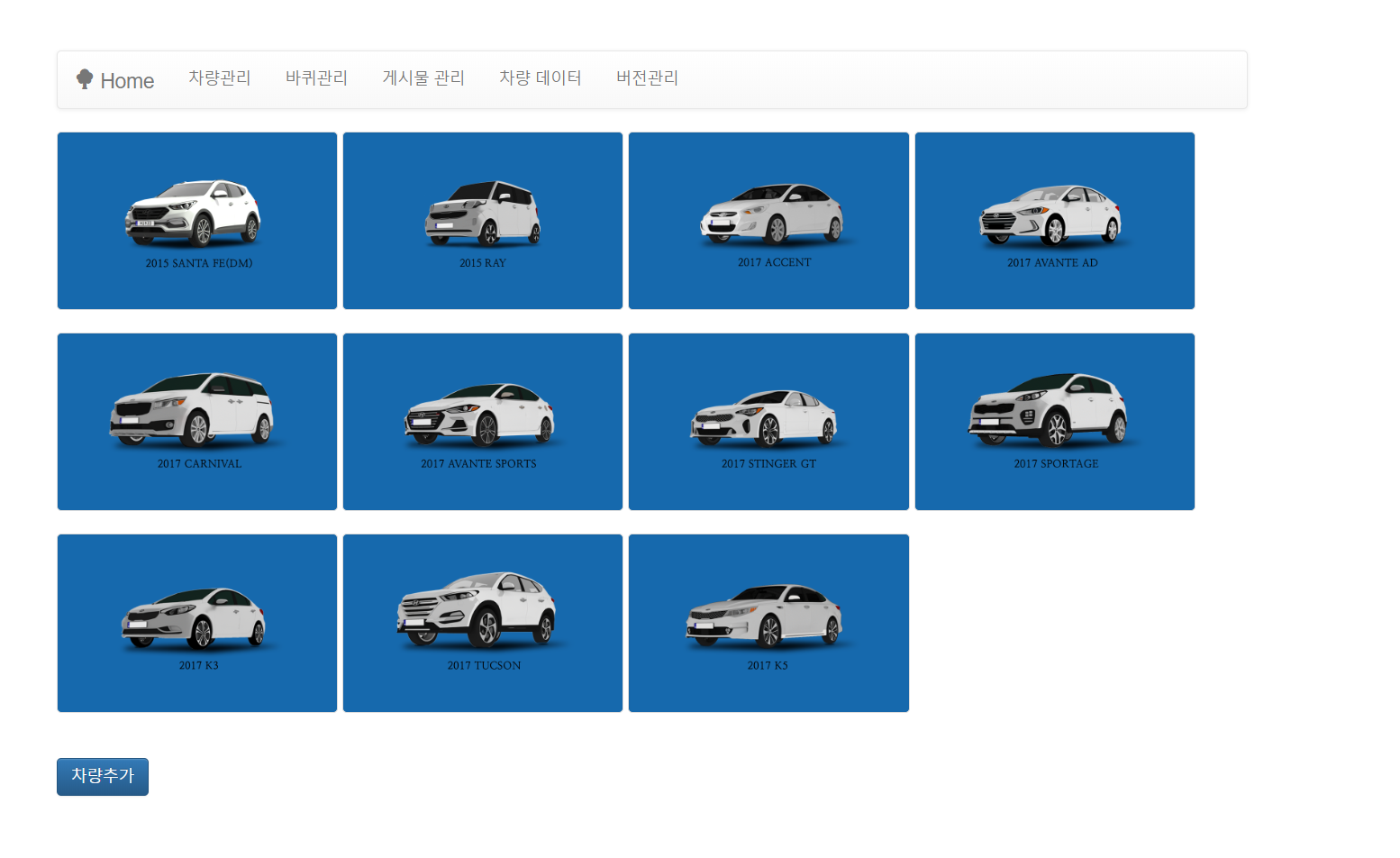The image size is (1400, 858).
Task: Open the 버전관리 menu item
Action: pyautogui.click(x=648, y=78)
